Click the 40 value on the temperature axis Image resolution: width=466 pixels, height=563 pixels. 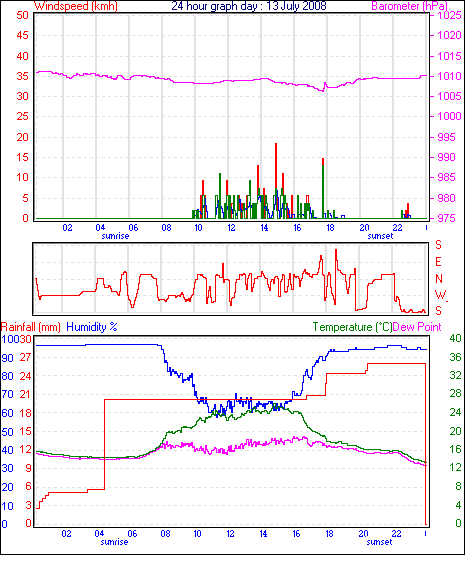click(x=456, y=338)
